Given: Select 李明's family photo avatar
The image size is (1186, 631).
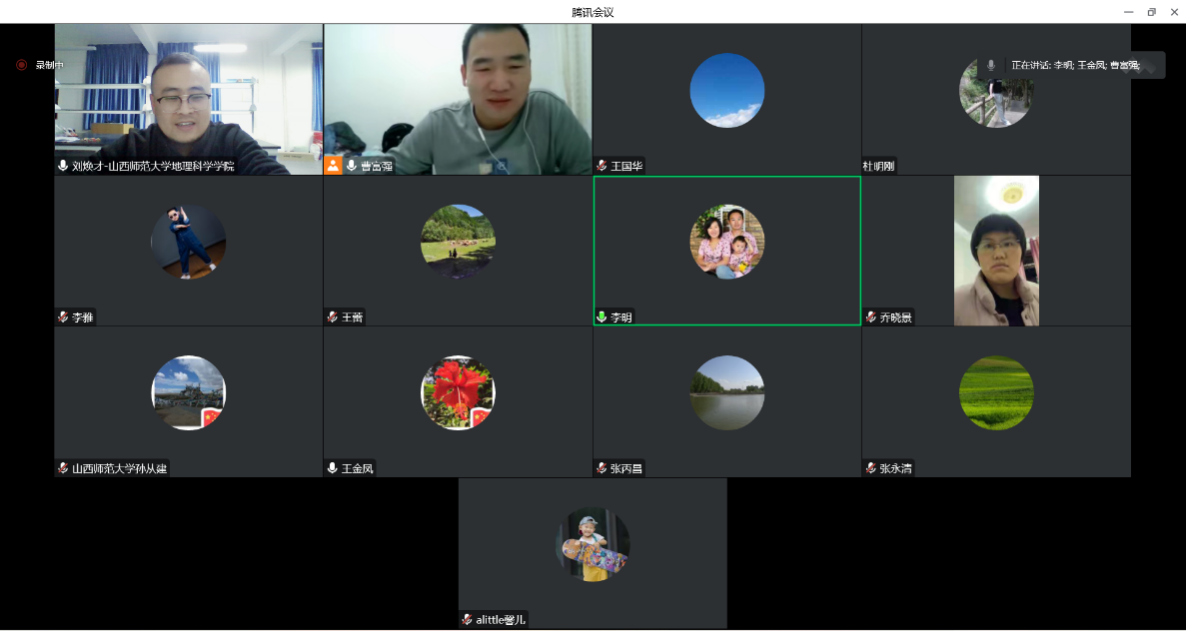Looking at the screenshot, I should [x=727, y=241].
